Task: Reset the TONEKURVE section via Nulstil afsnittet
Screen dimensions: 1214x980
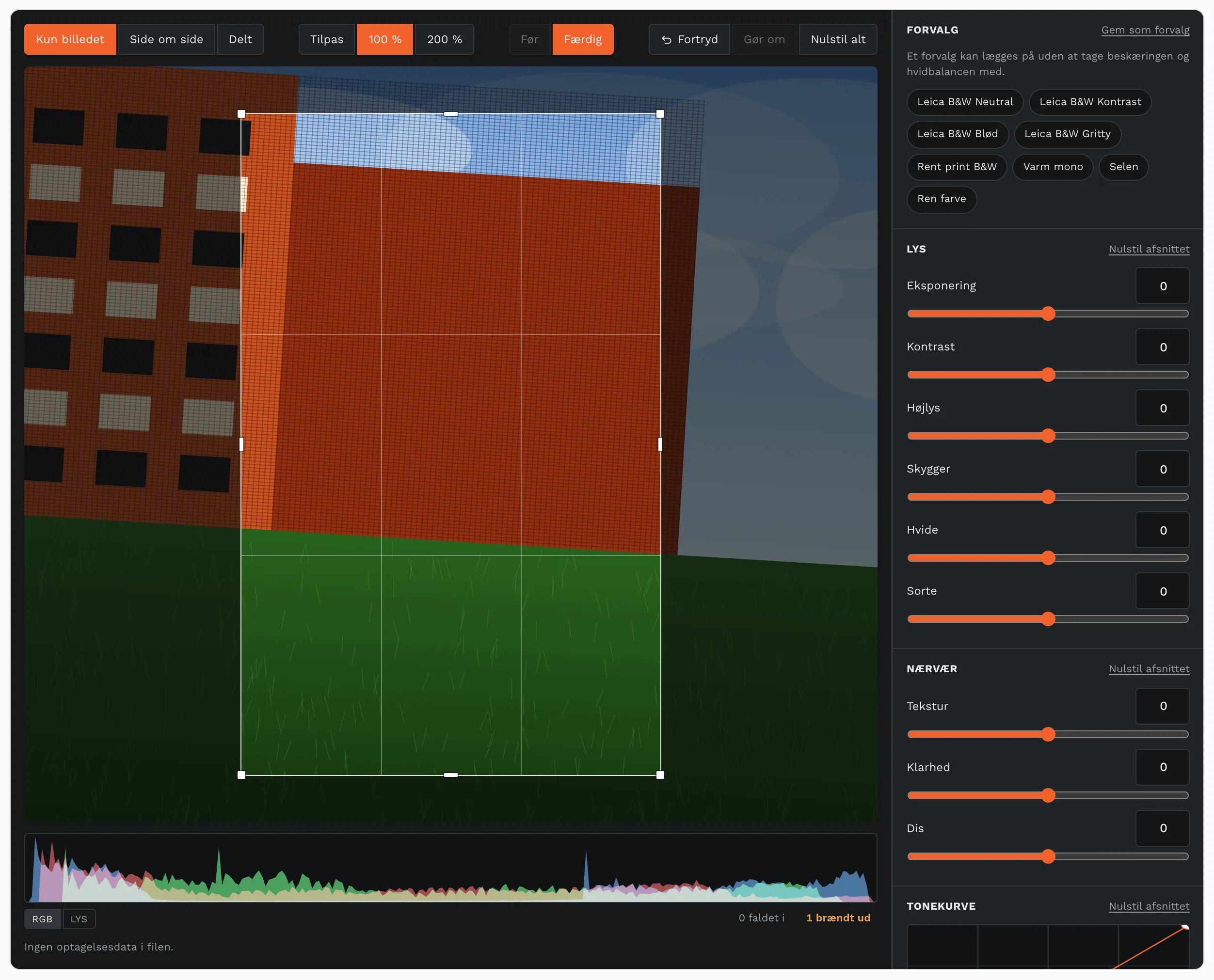Action: 1149,906
